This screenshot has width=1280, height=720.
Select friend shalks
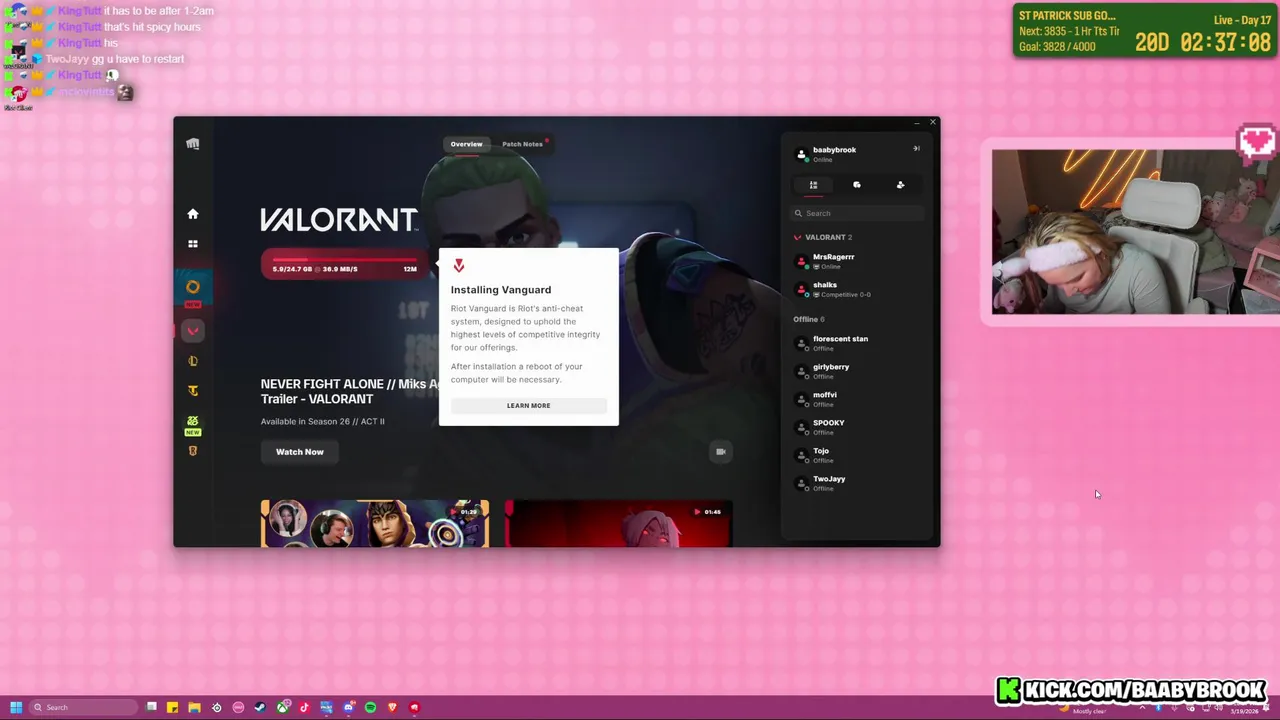[858, 289]
